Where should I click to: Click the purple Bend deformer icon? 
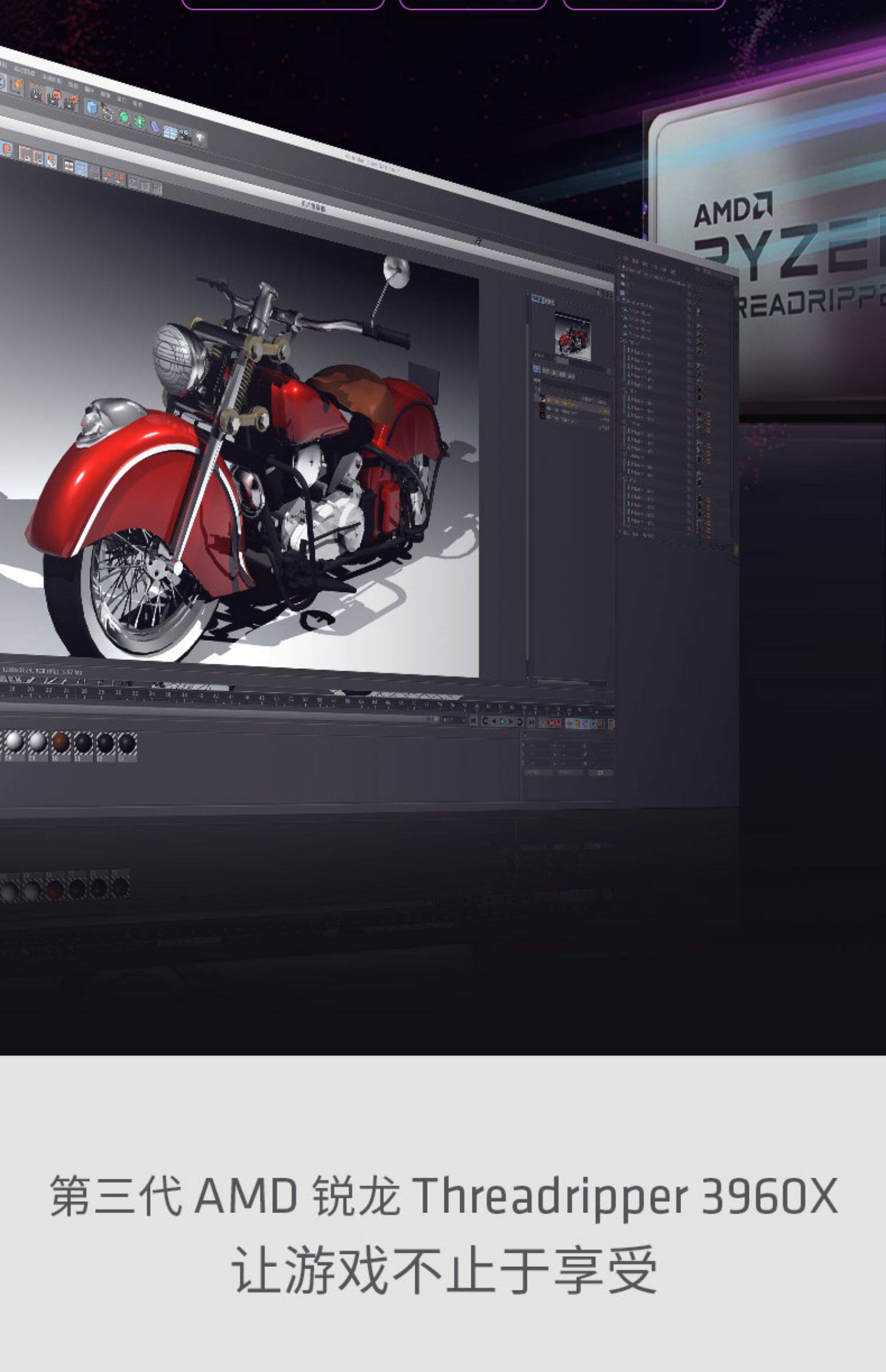click(x=155, y=126)
